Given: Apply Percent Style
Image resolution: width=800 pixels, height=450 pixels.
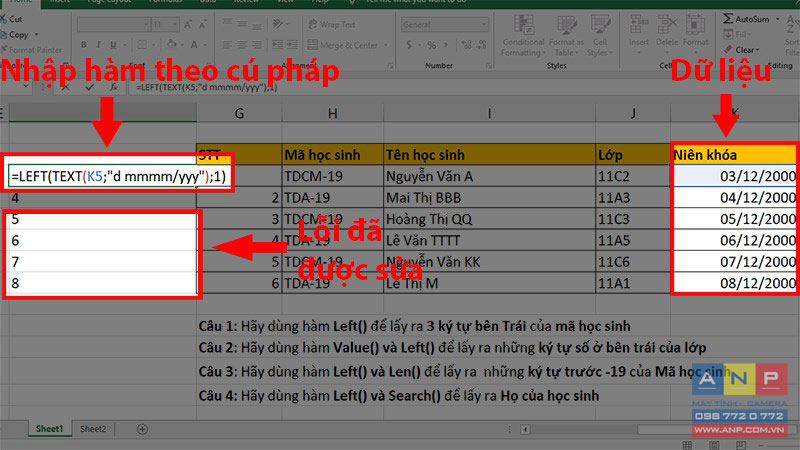Looking at the screenshot, I should [x=432, y=45].
